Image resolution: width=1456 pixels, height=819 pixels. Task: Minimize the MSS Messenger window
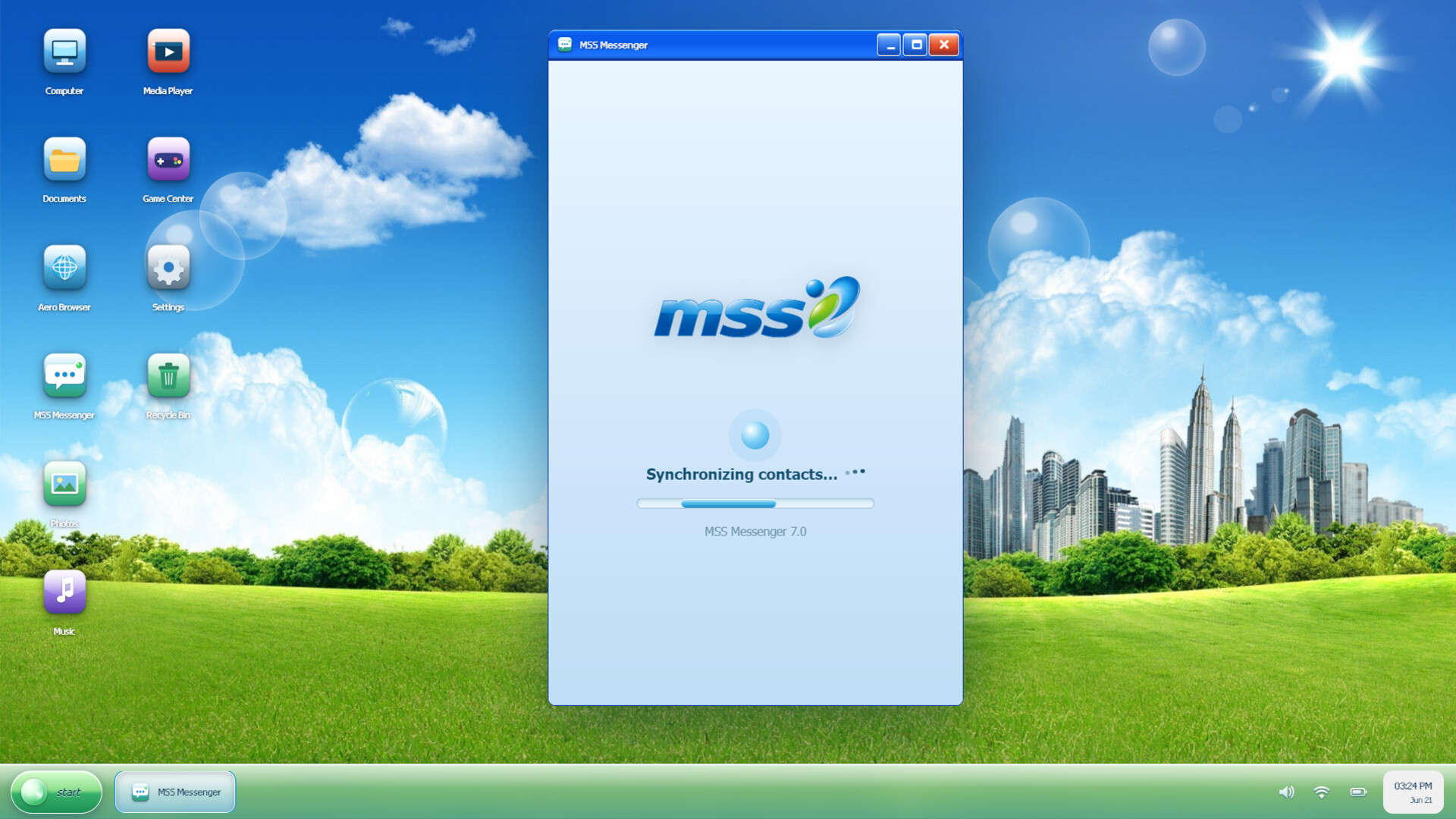pyautogui.click(x=889, y=45)
